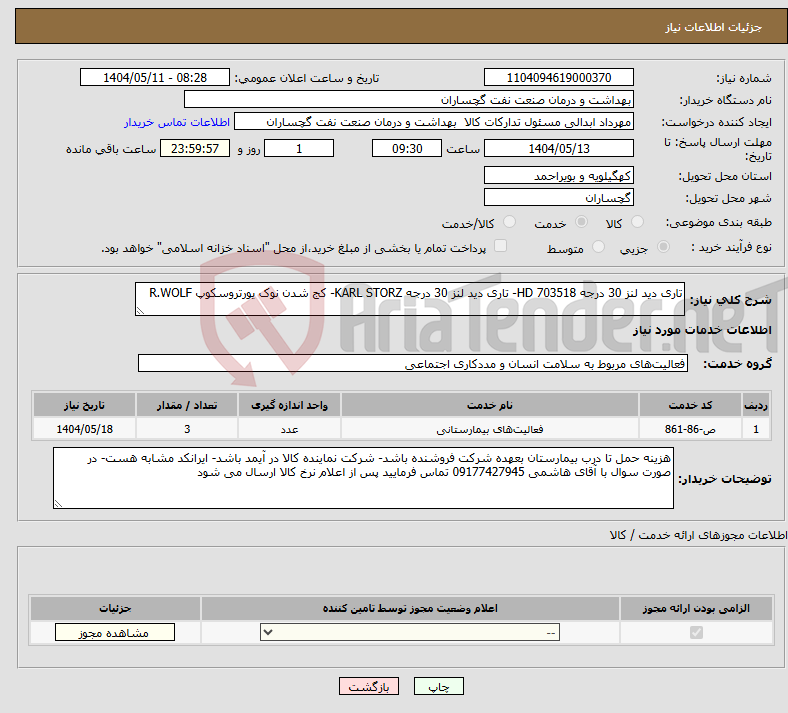Click the quantity cell showing 3
Image resolution: width=788 pixels, height=713 pixels.
click(187, 429)
